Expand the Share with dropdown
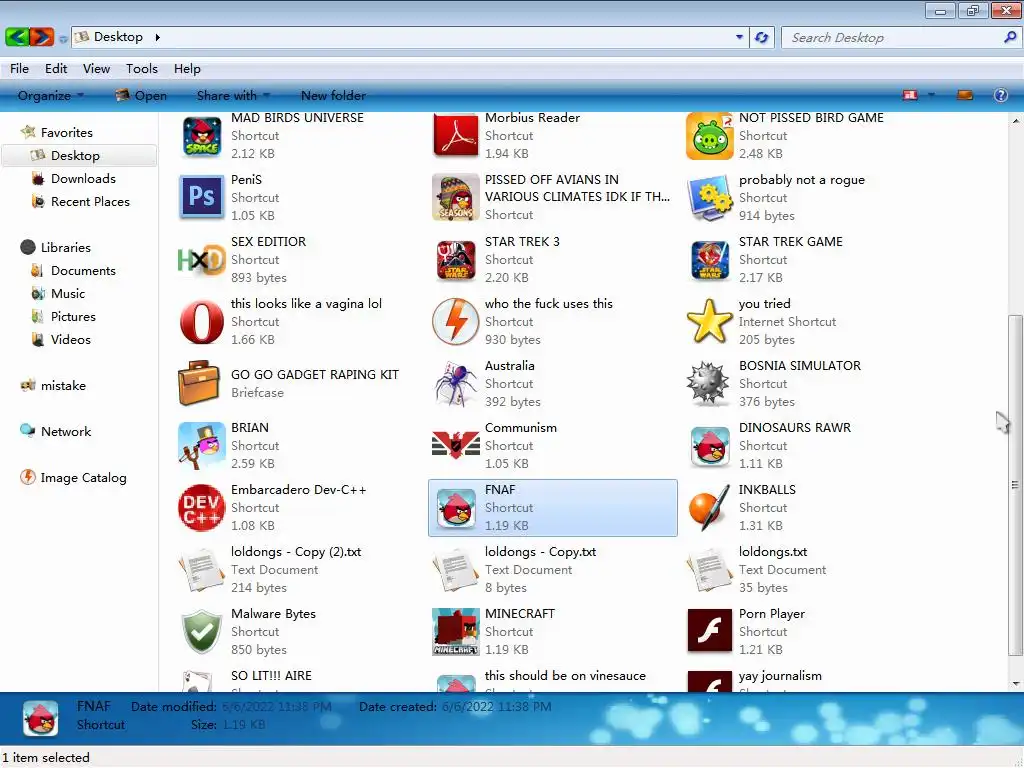This screenshot has height=768, width=1024. (233, 95)
